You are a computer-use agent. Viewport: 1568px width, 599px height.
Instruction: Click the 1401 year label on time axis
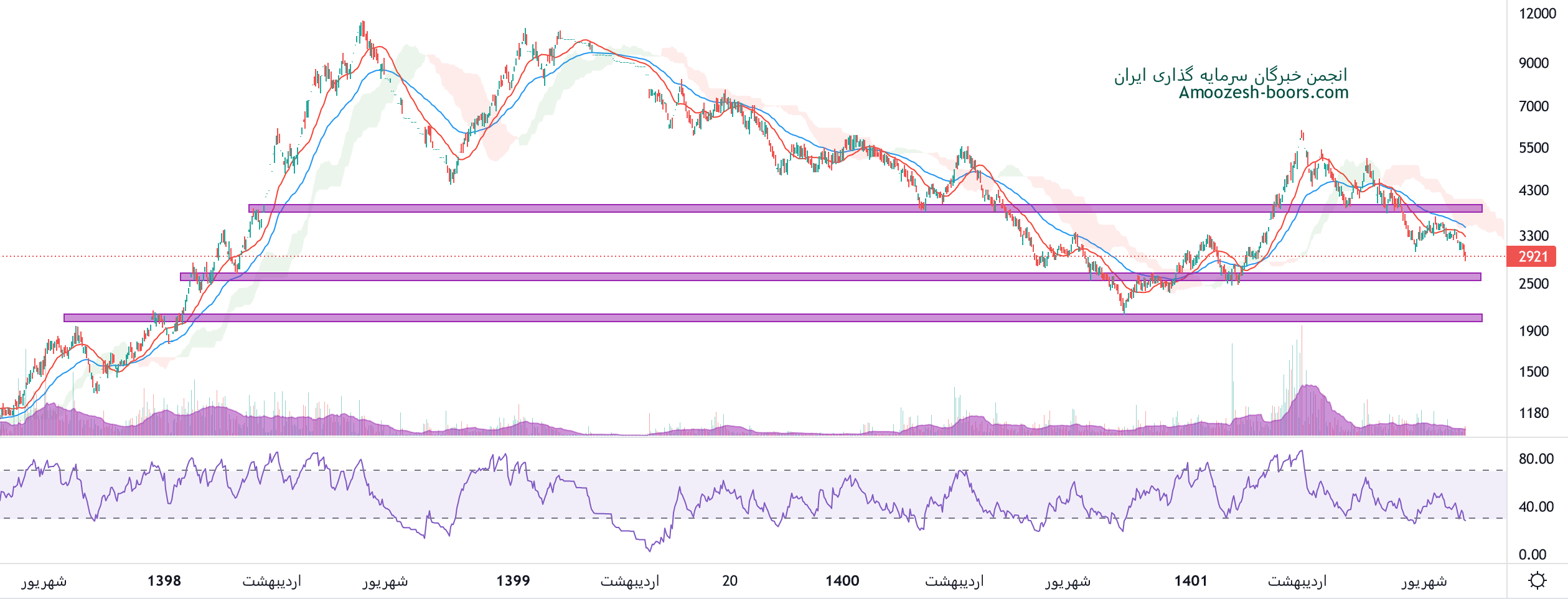(1191, 581)
